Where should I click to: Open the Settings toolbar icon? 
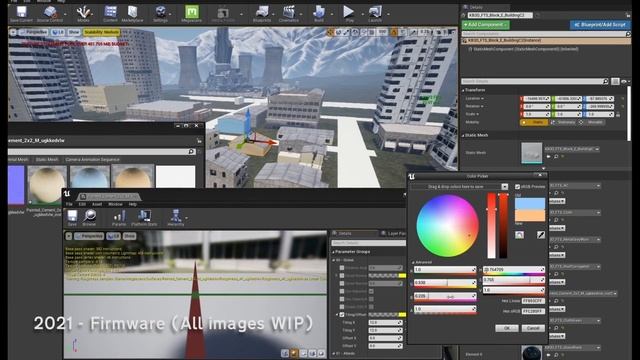pyautogui.click(x=160, y=13)
